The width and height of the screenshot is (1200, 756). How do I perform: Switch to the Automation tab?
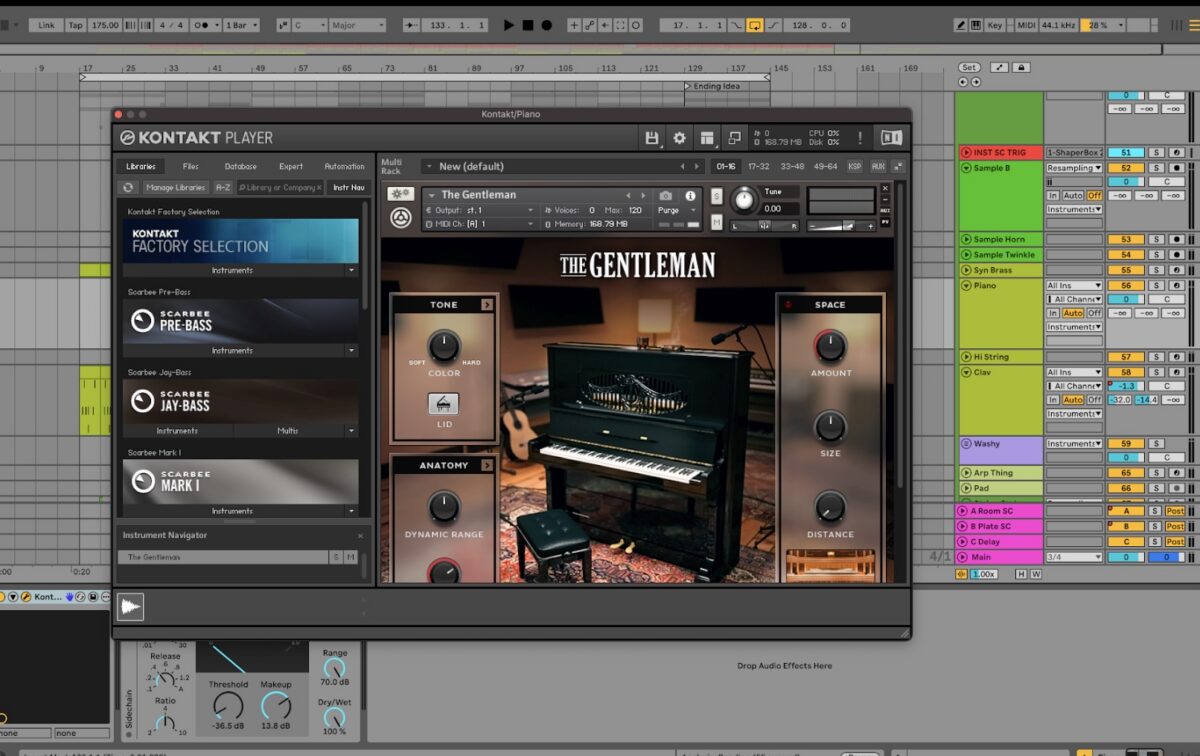(x=345, y=166)
